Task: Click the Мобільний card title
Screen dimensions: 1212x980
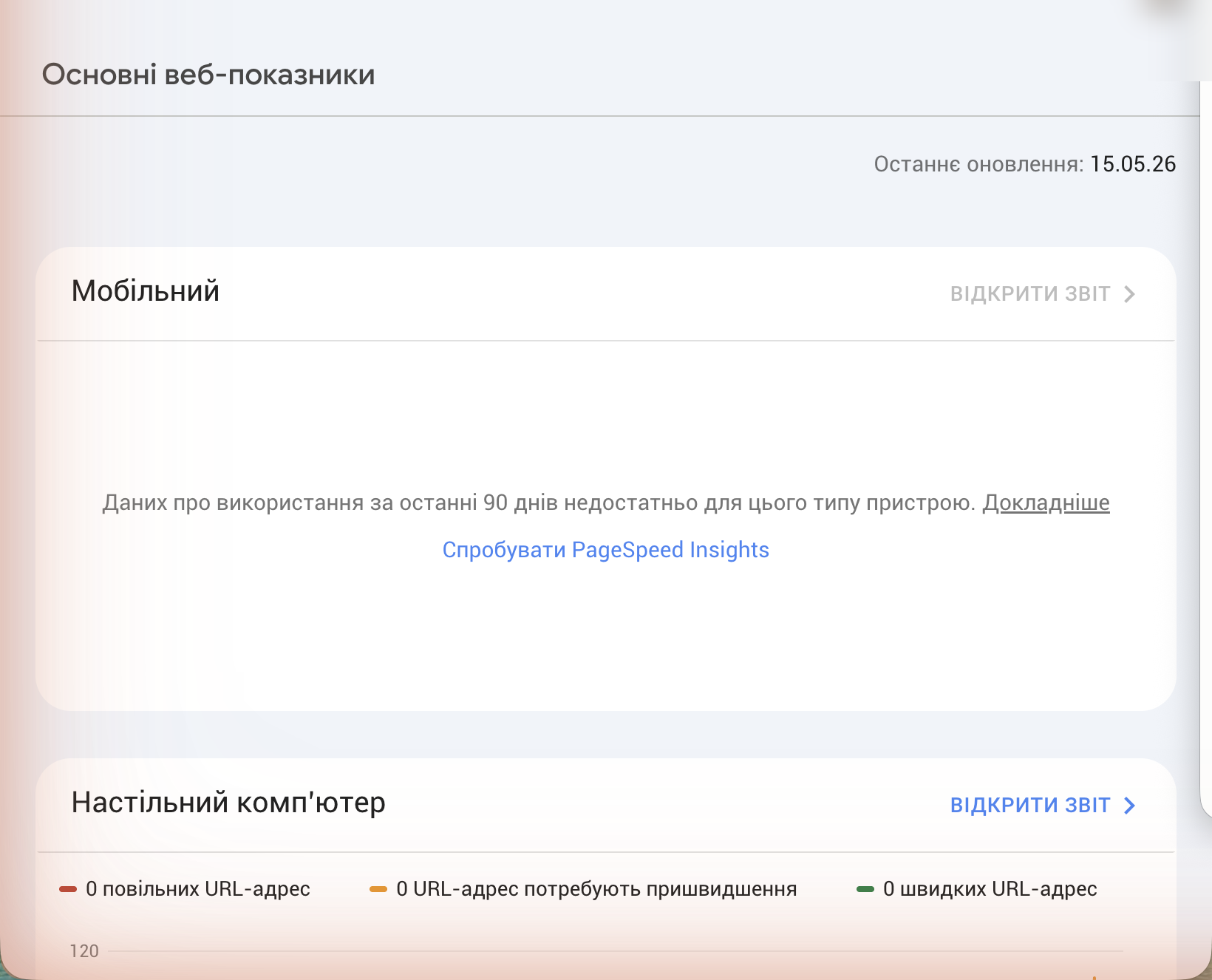Action: click(x=146, y=291)
